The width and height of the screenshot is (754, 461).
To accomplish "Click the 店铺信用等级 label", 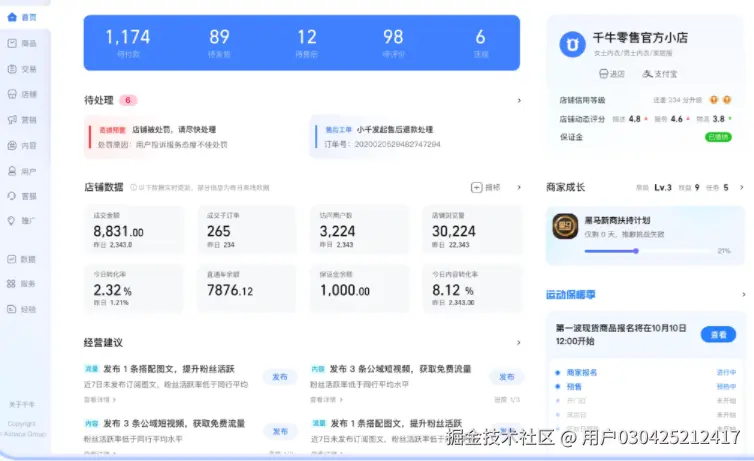I will [582, 100].
